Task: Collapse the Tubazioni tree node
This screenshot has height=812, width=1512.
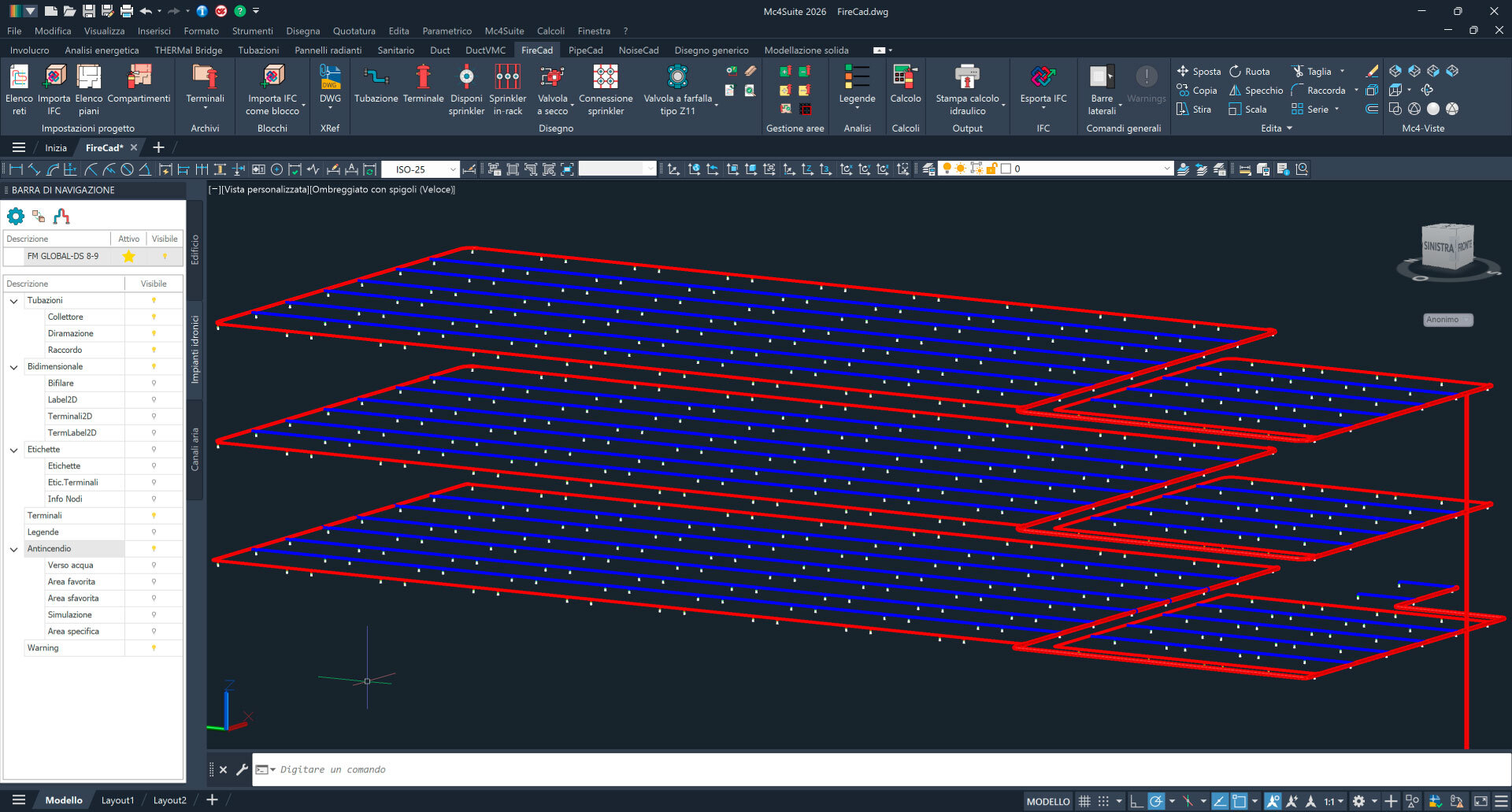Action: (13, 301)
